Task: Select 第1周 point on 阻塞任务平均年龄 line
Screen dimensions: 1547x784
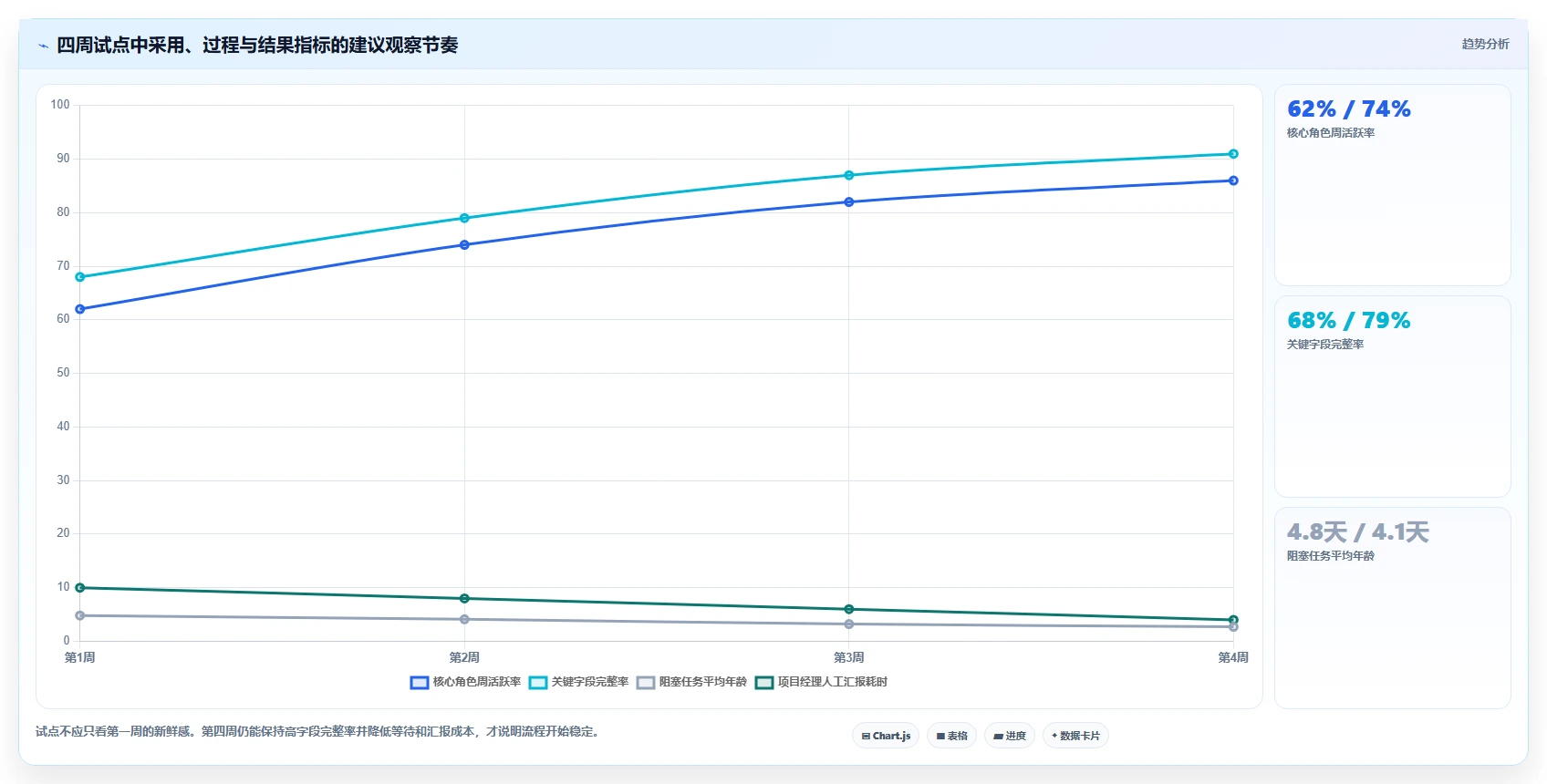Action: pos(80,615)
